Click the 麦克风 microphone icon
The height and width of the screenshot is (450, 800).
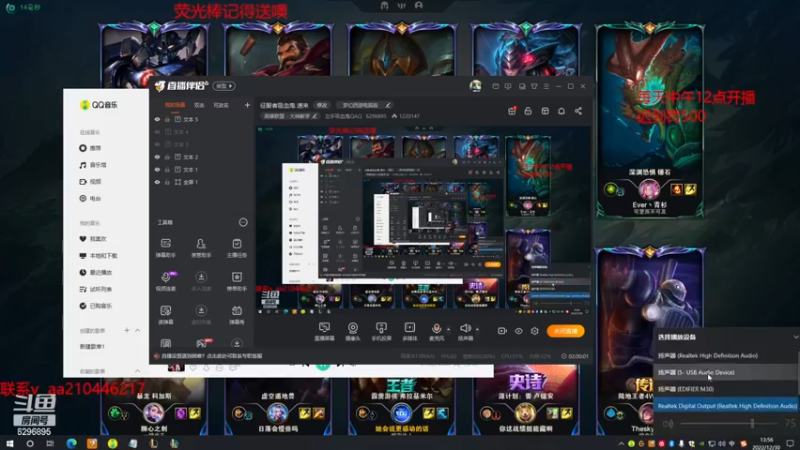436,331
